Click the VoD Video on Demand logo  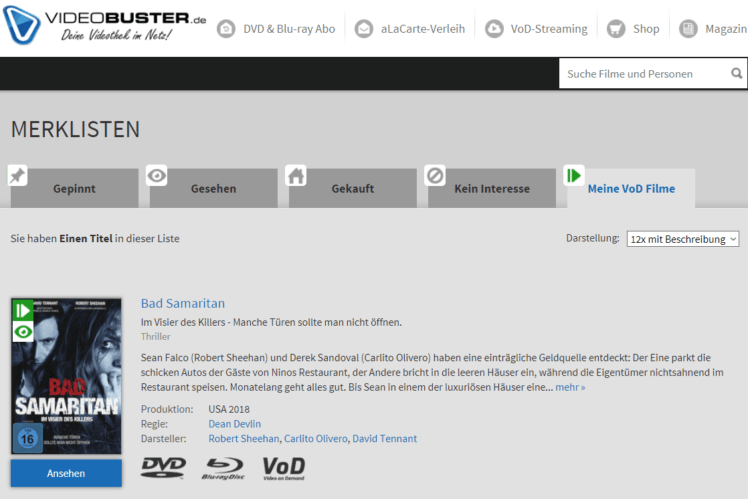[283, 468]
